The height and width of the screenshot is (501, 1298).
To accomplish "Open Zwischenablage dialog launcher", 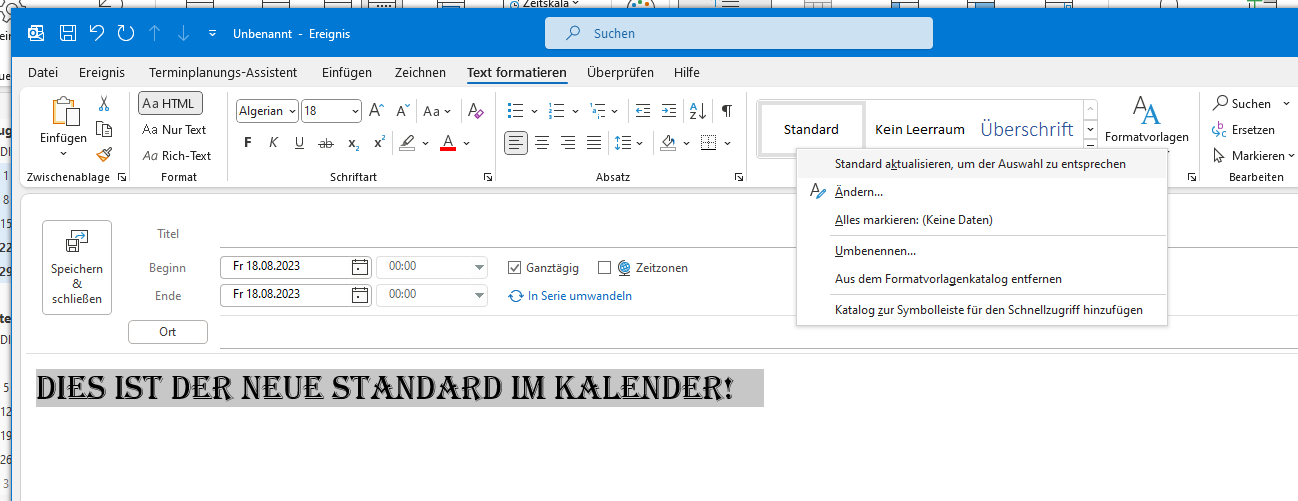I will [122, 177].
